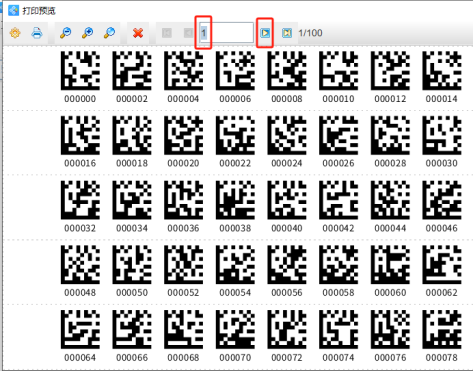
Task: Select Data Matrix code labeled 000062
Action: [442, 264]
